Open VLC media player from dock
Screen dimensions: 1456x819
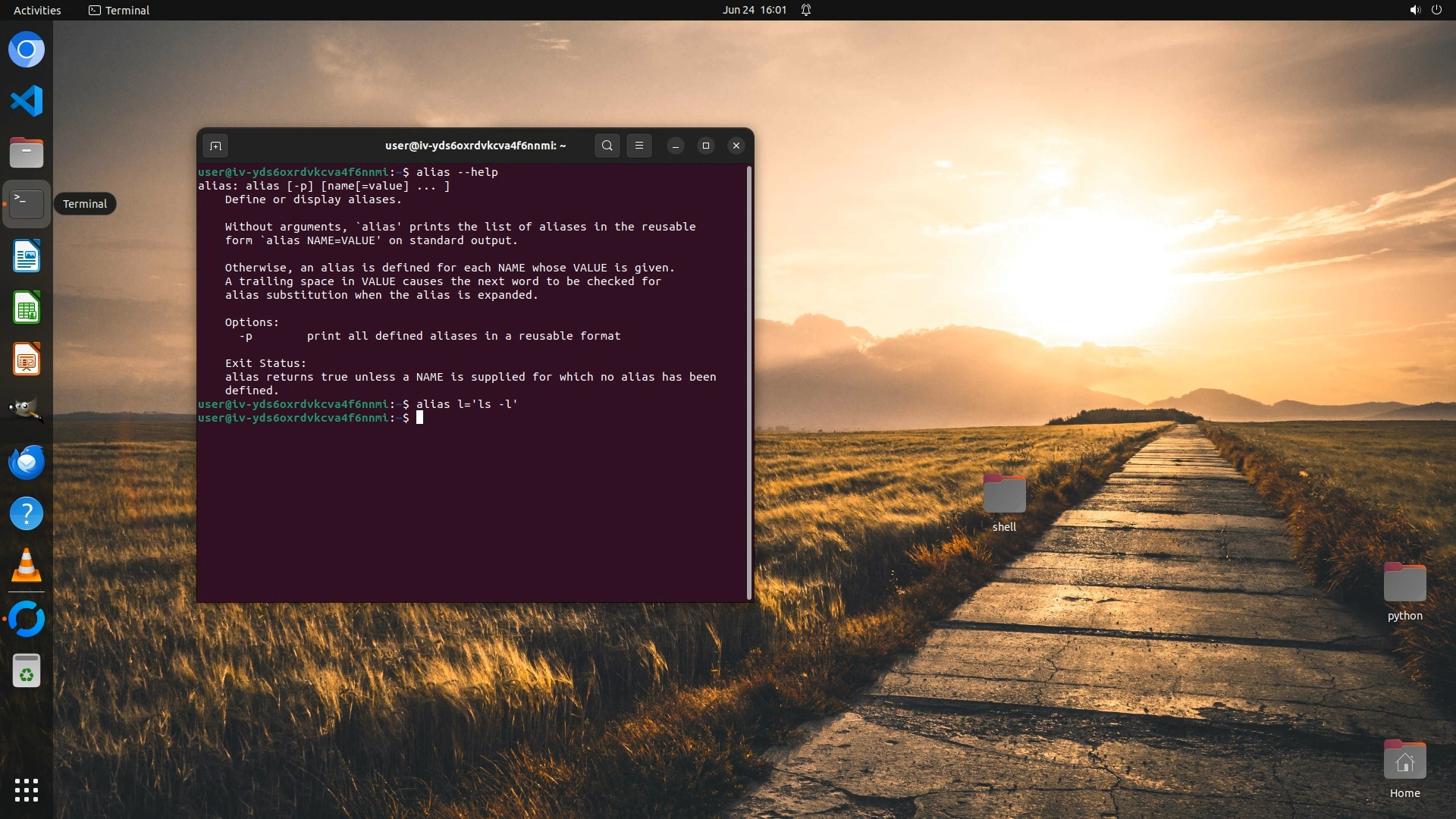[x=27, y=566]
